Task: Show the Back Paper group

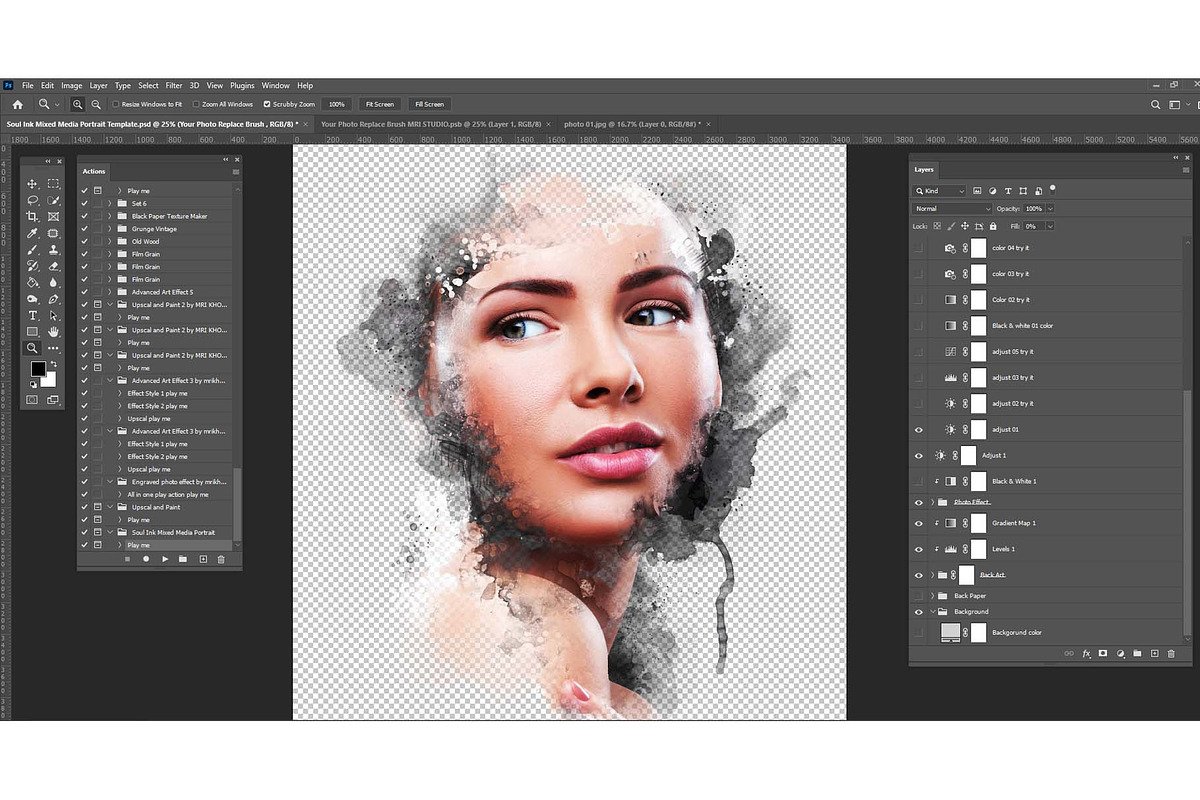Action: 919,595
